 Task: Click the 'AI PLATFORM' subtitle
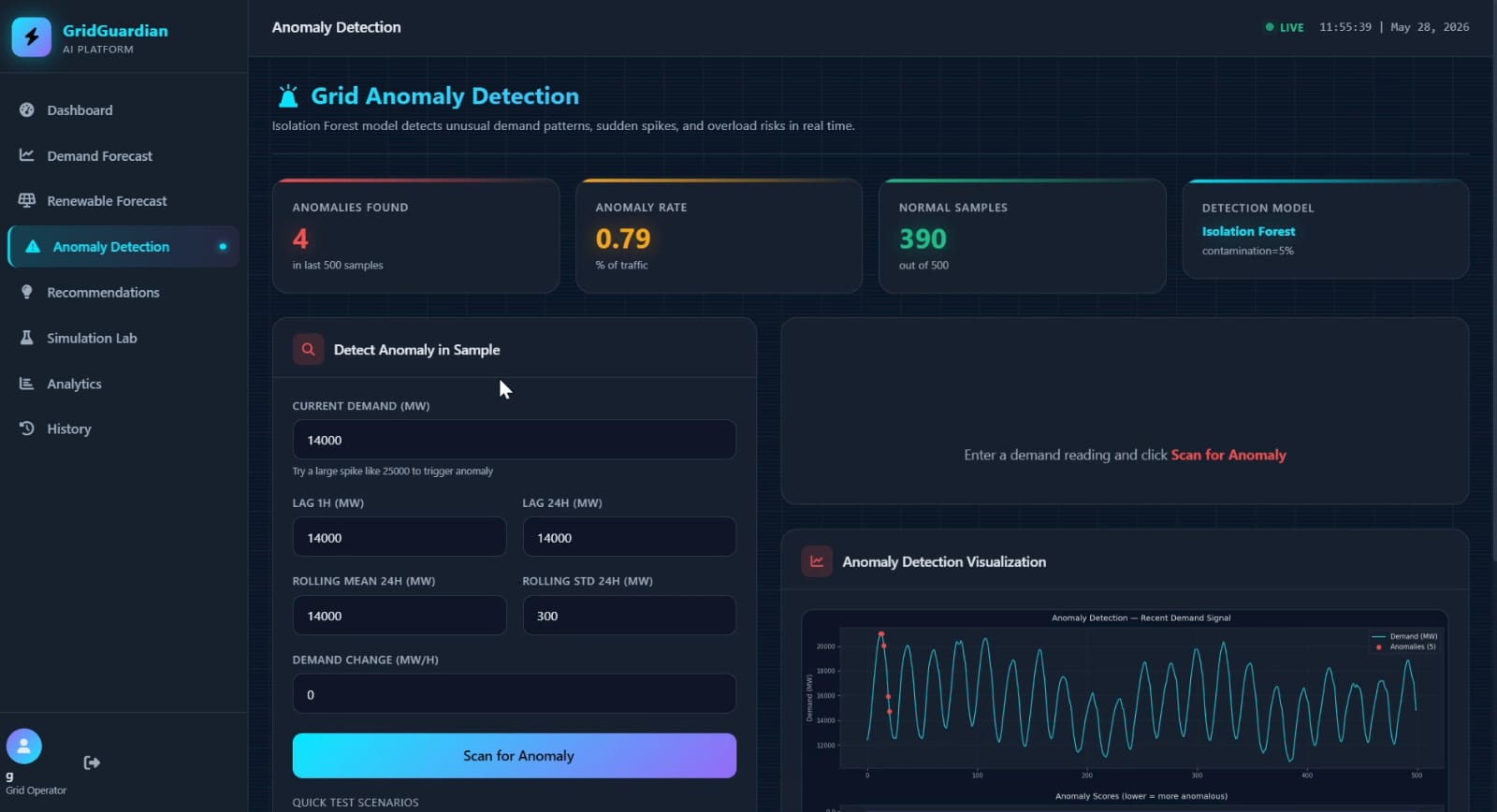pyautogui.click(x=98, y=50)
